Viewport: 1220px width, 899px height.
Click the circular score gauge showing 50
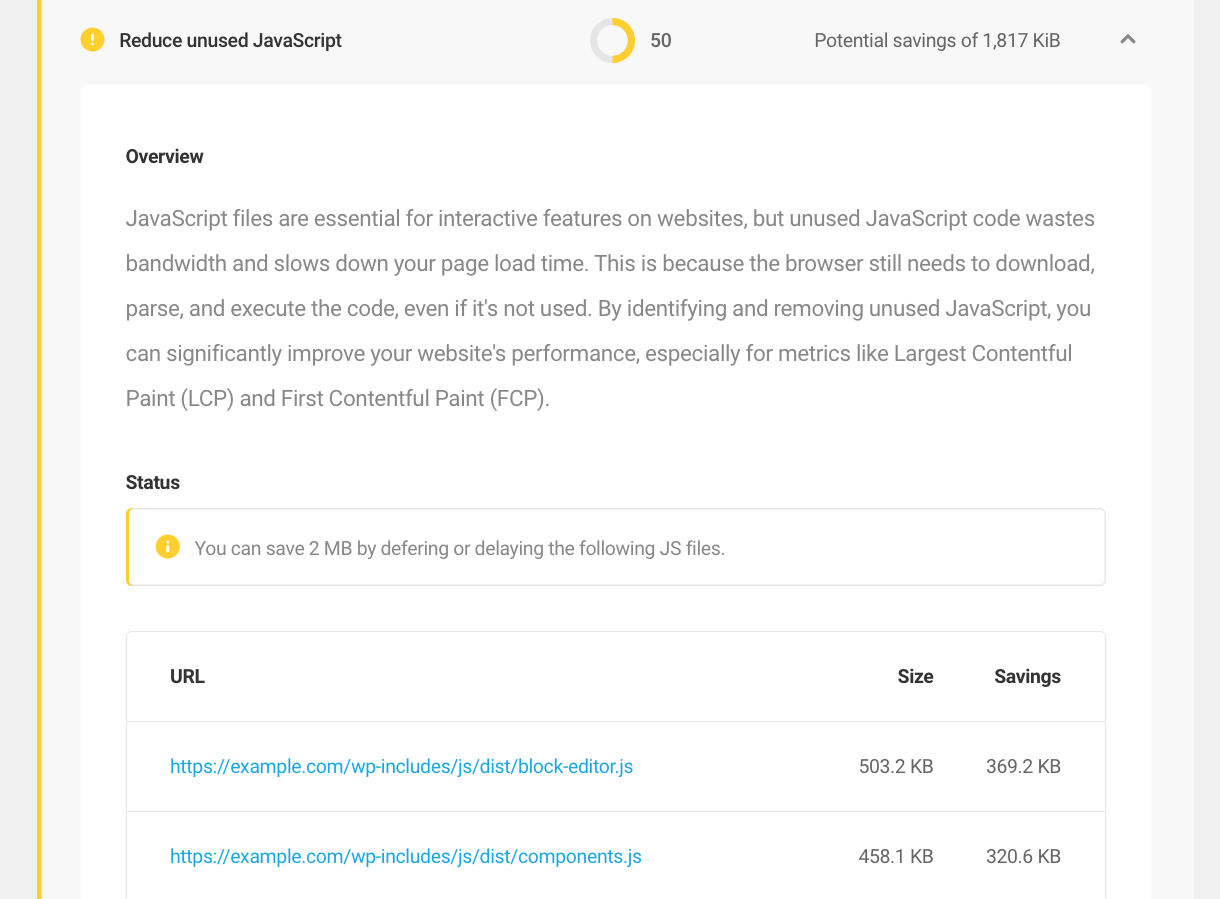click(x=612, y=41)
